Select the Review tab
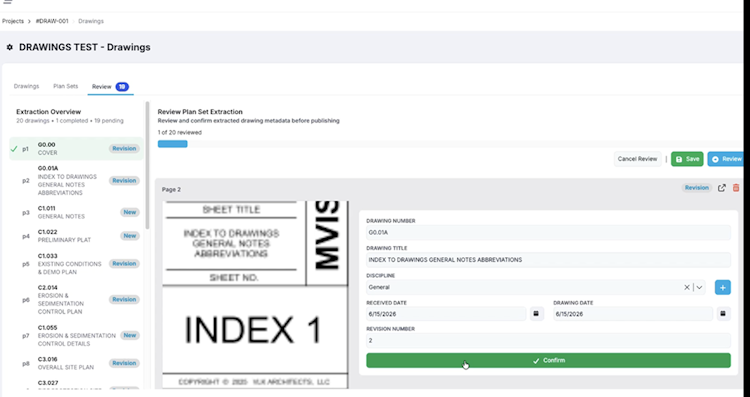Image resolution: width=750 pixels, height=397 pixels. tap(110, 87)
